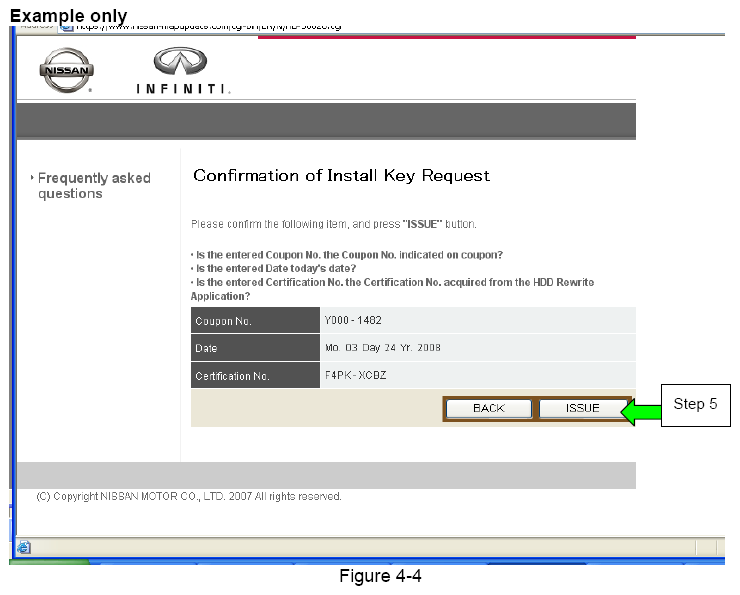Click the Certification No. value F4PK-XCBZ

[x=353, y=376]
